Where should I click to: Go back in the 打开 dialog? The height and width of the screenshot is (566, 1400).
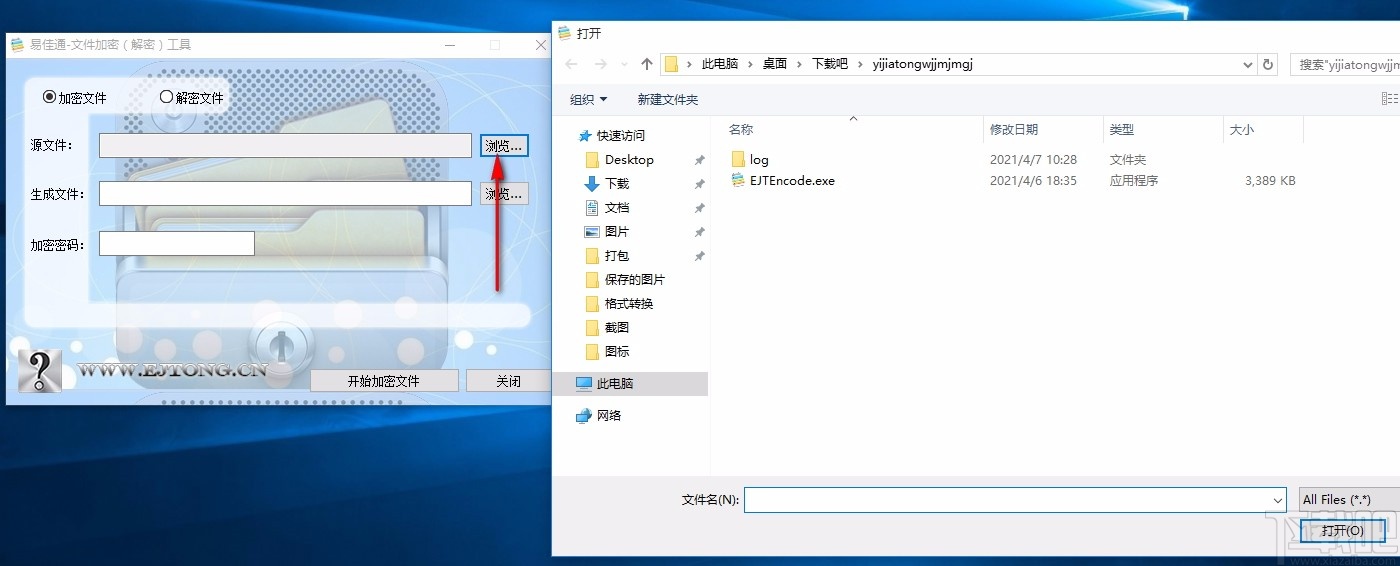pyautogui.click(x=572, y=64)
